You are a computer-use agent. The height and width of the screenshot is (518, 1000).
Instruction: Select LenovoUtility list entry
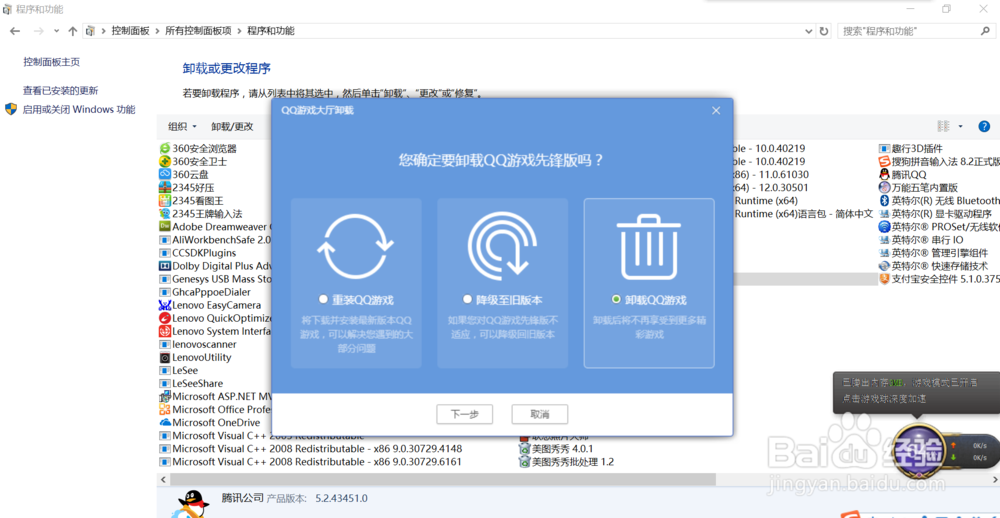pyautogui.click(x=196, y=357)
